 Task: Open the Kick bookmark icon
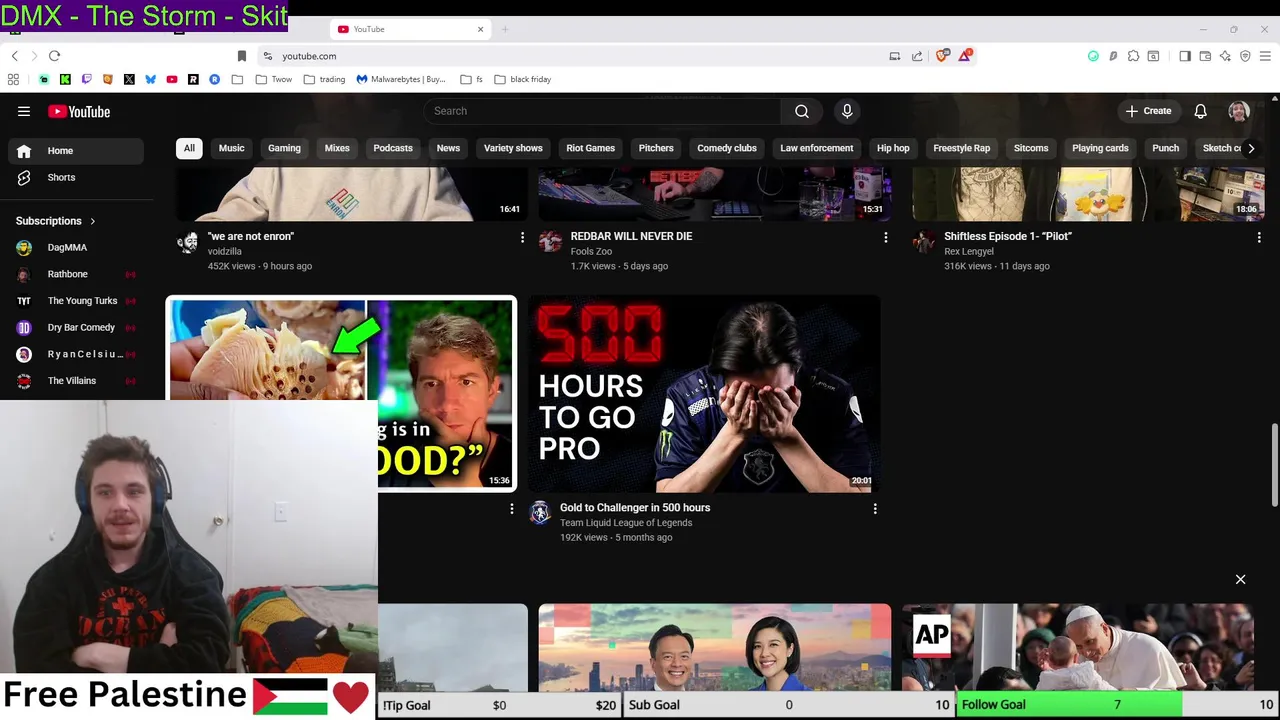[x=65, y=79]
